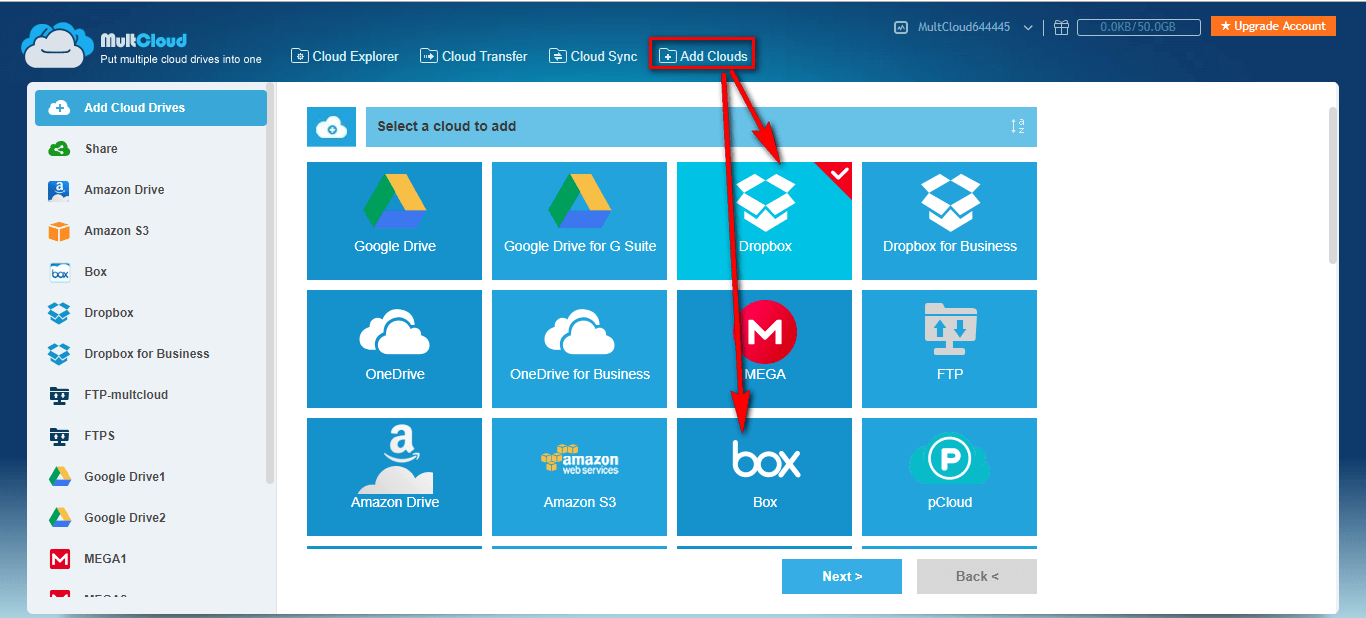The image size is (1366, 618).
Task: Select the pCloud tile
Action: (949, 477)
